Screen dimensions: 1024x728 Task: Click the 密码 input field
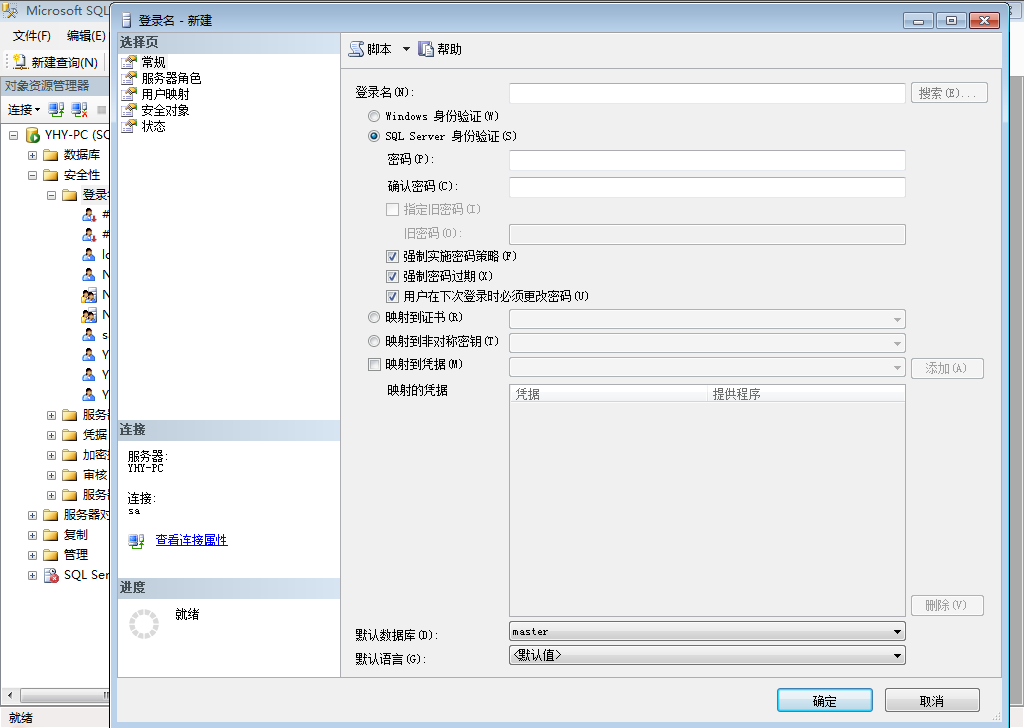pos(707,160)
